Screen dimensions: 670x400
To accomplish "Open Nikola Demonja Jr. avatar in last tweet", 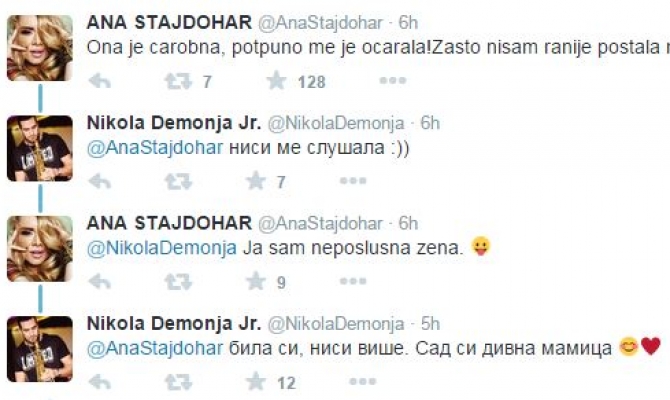I will [40, 348].
